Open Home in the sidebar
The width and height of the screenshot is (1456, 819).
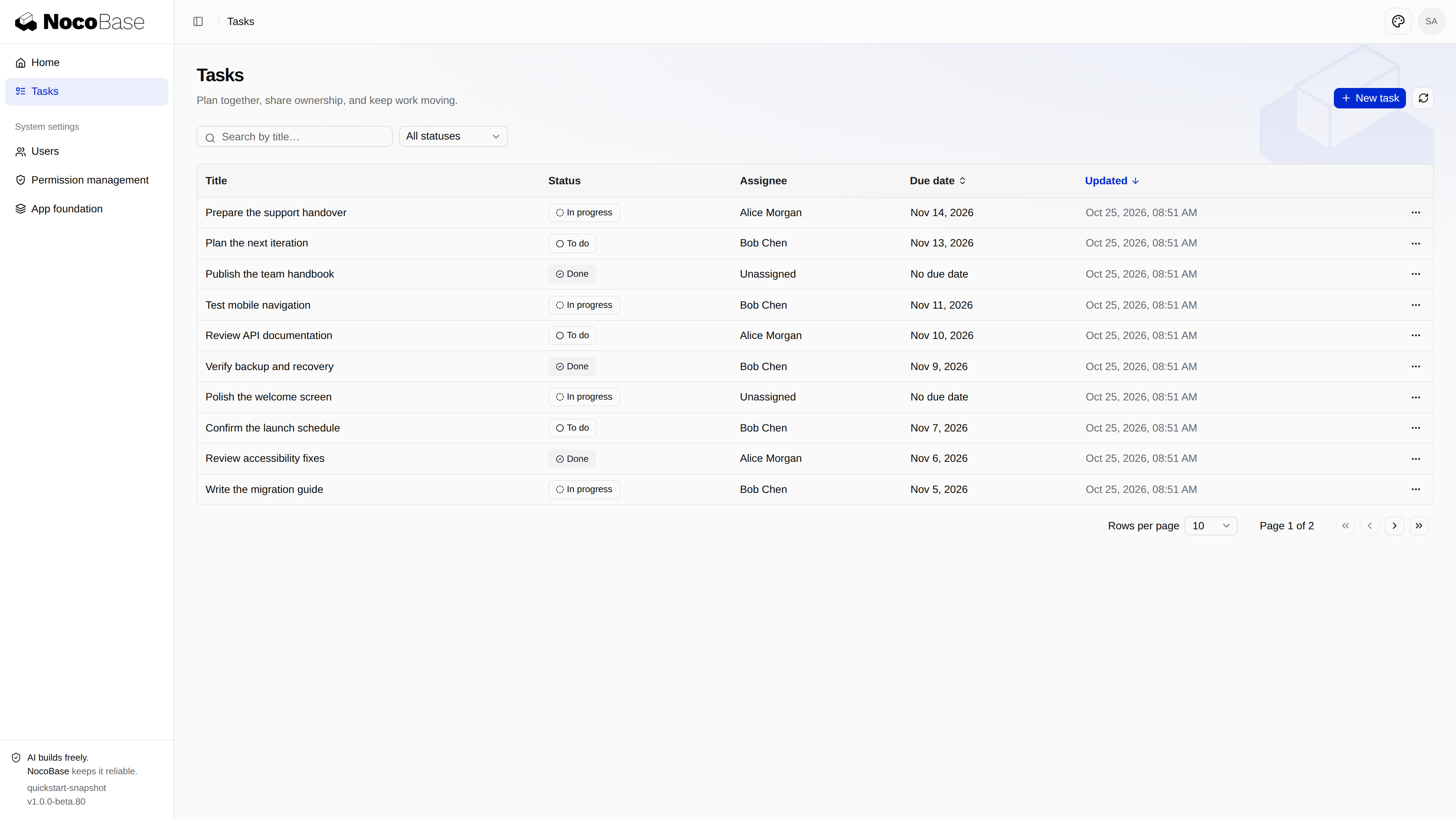pos(87,63)
